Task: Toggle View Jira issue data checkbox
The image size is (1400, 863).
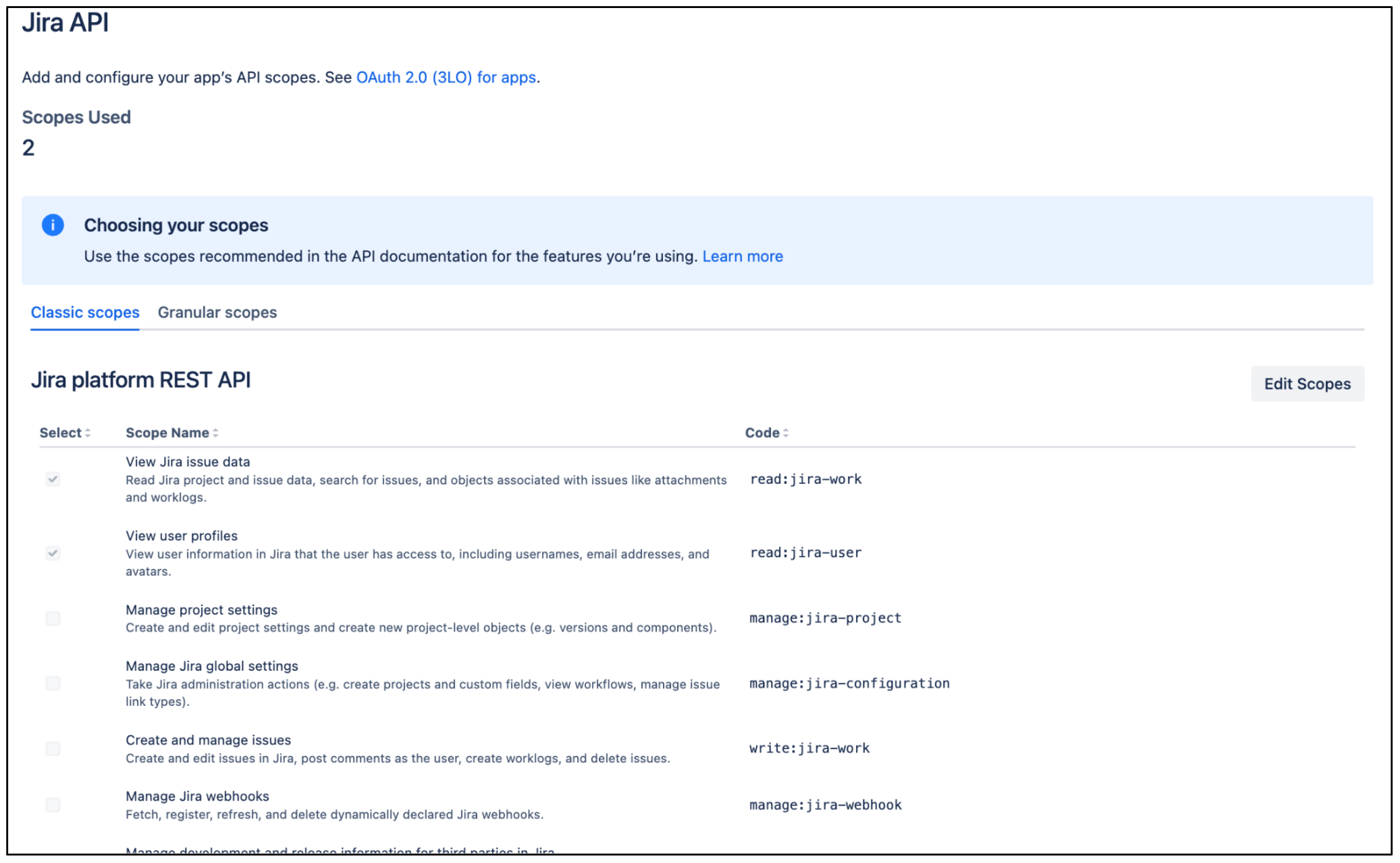Action: point(53,479)
